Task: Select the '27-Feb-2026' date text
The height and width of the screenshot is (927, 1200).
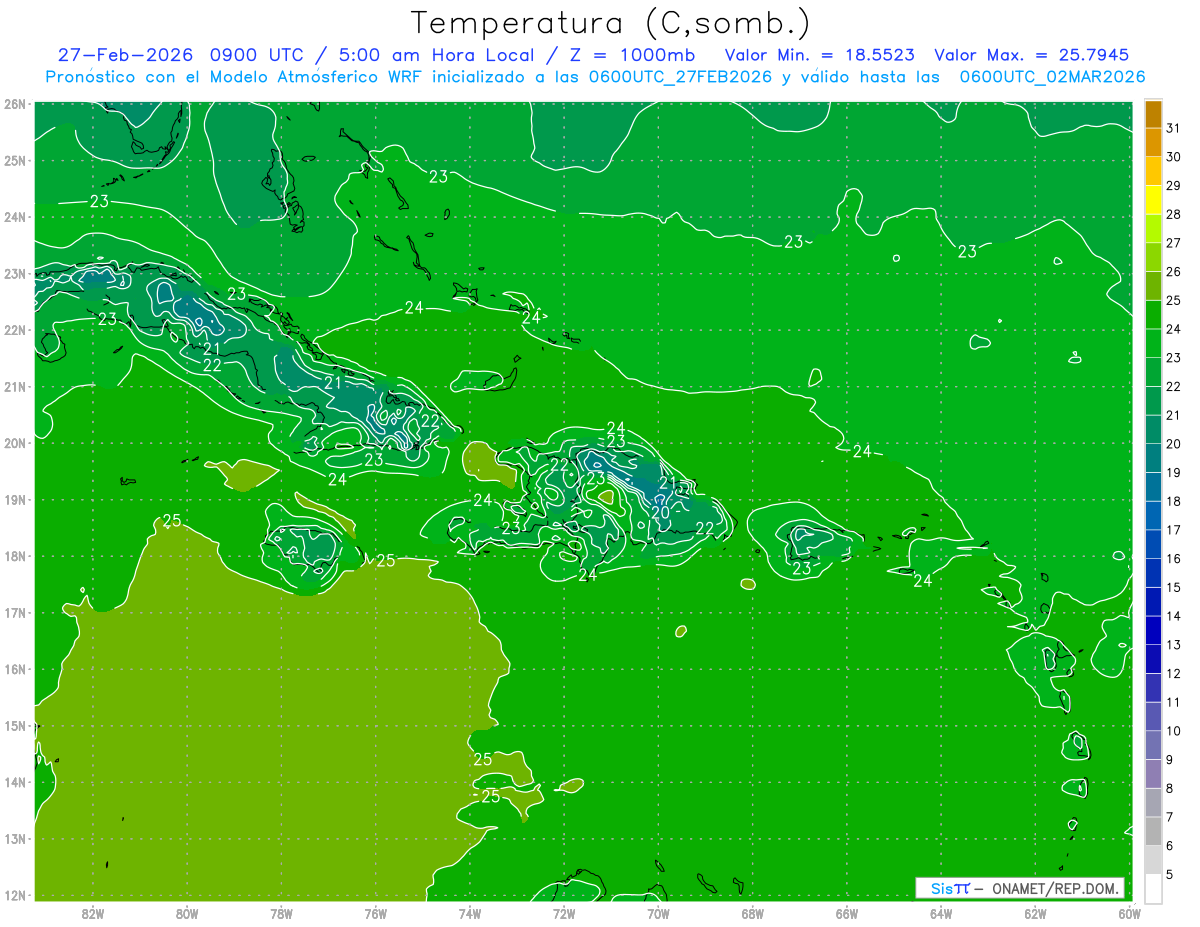Action: [125, 55]
